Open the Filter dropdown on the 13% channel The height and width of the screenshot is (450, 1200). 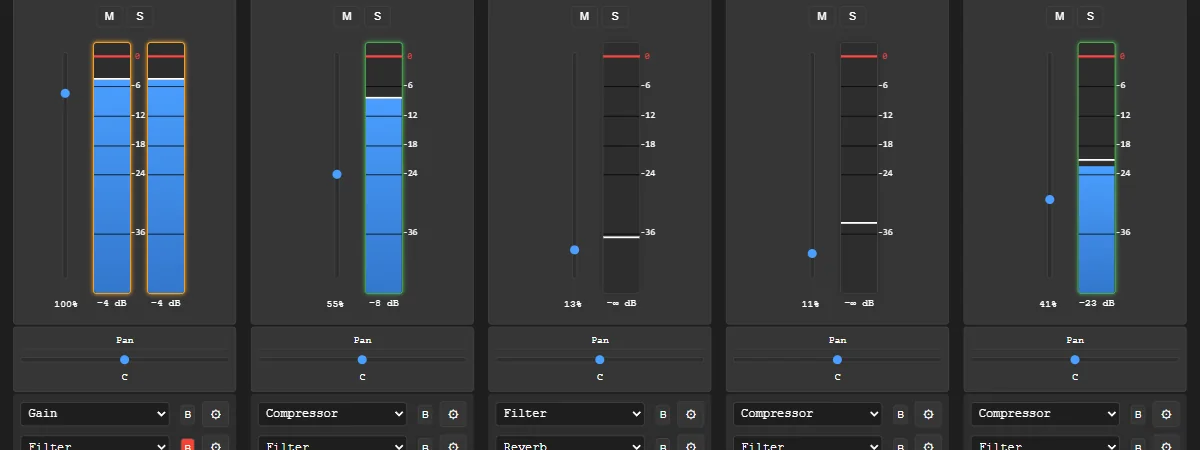570,414
